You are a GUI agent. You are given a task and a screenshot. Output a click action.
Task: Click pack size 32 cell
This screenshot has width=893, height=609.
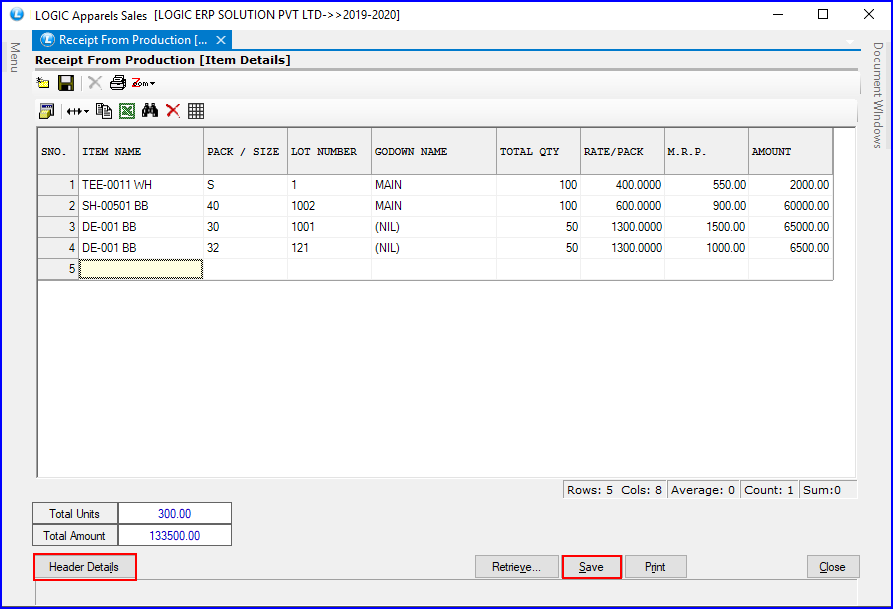[x=245, y=248]
